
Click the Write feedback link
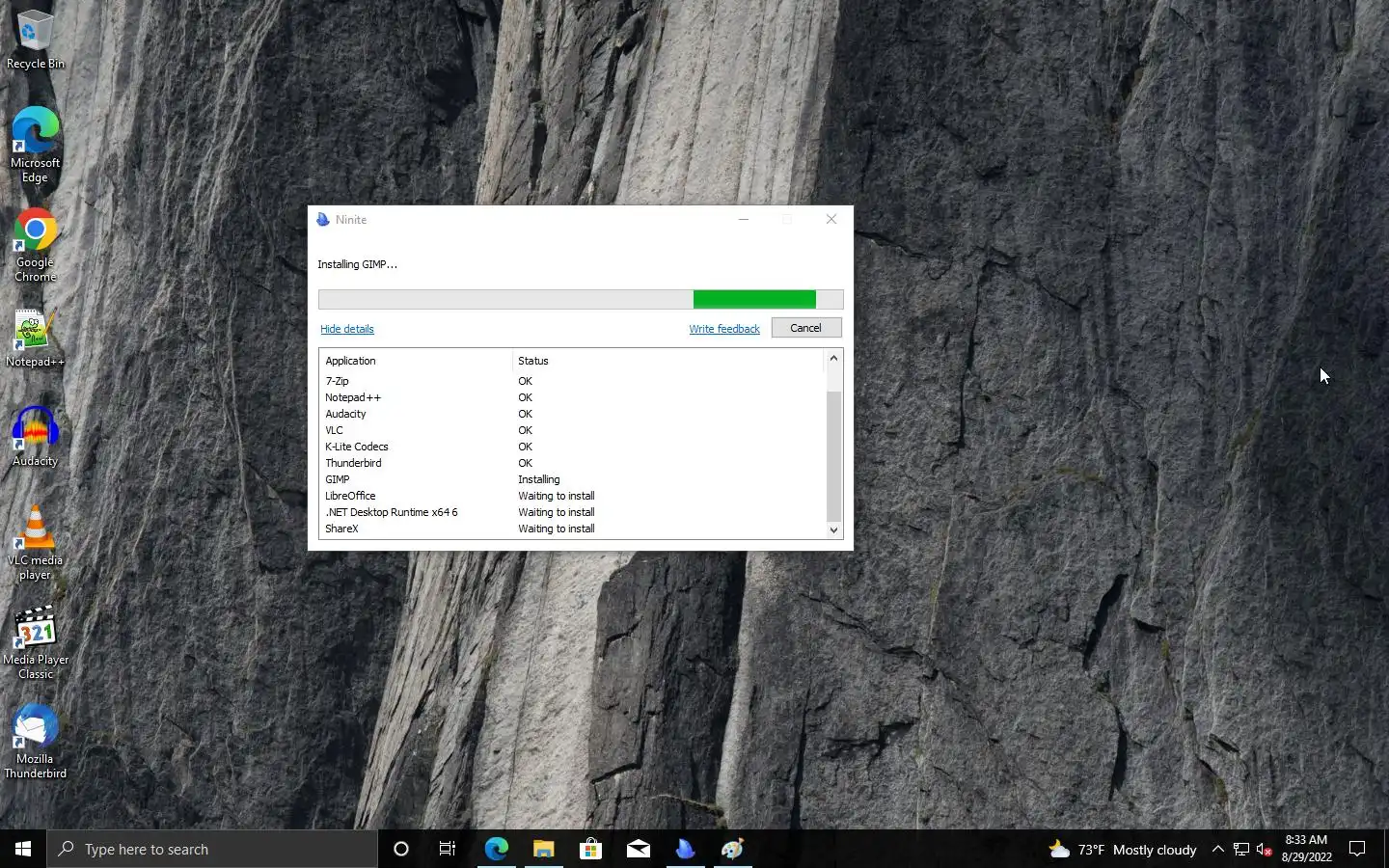(724, 329)
